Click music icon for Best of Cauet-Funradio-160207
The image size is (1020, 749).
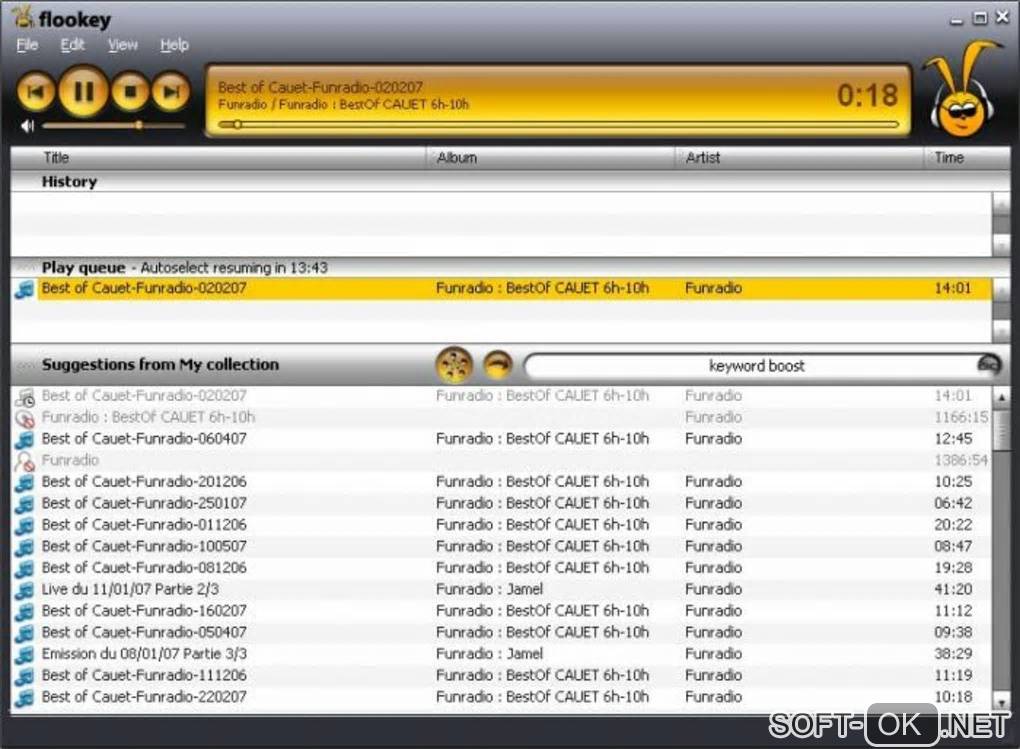click(x=25, y=611)
